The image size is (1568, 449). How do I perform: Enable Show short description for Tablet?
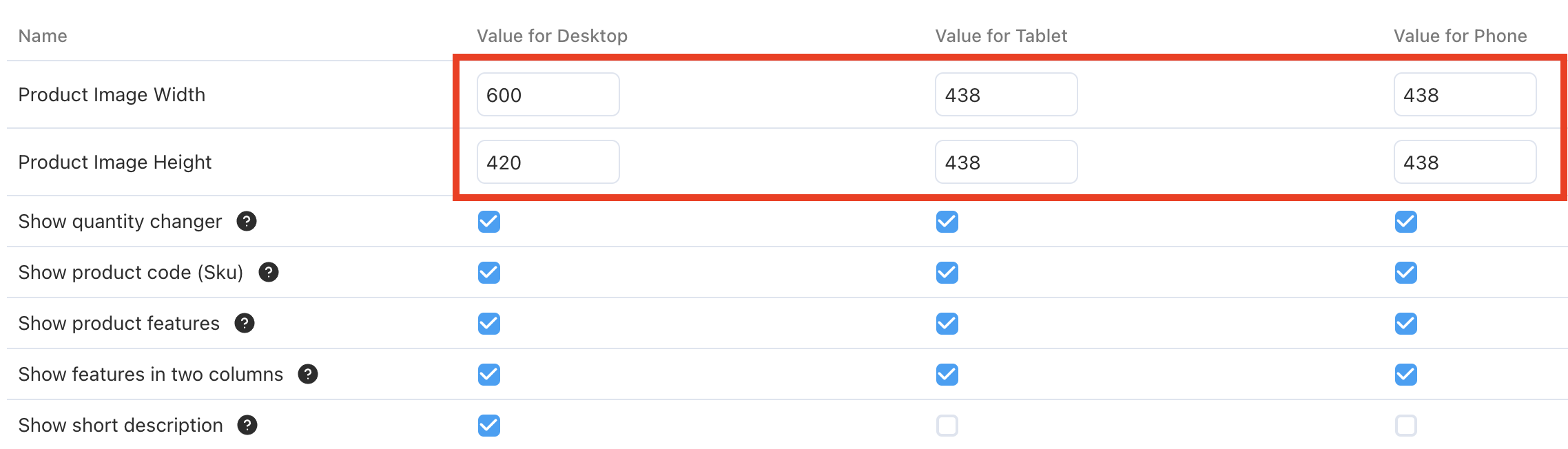(947, 426)
